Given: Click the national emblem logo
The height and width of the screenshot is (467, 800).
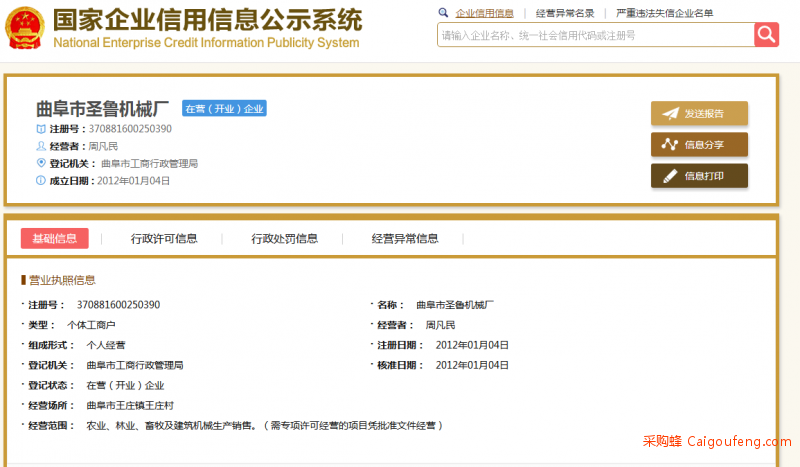Looking at the screenshot, I should (x=24, y=29).
